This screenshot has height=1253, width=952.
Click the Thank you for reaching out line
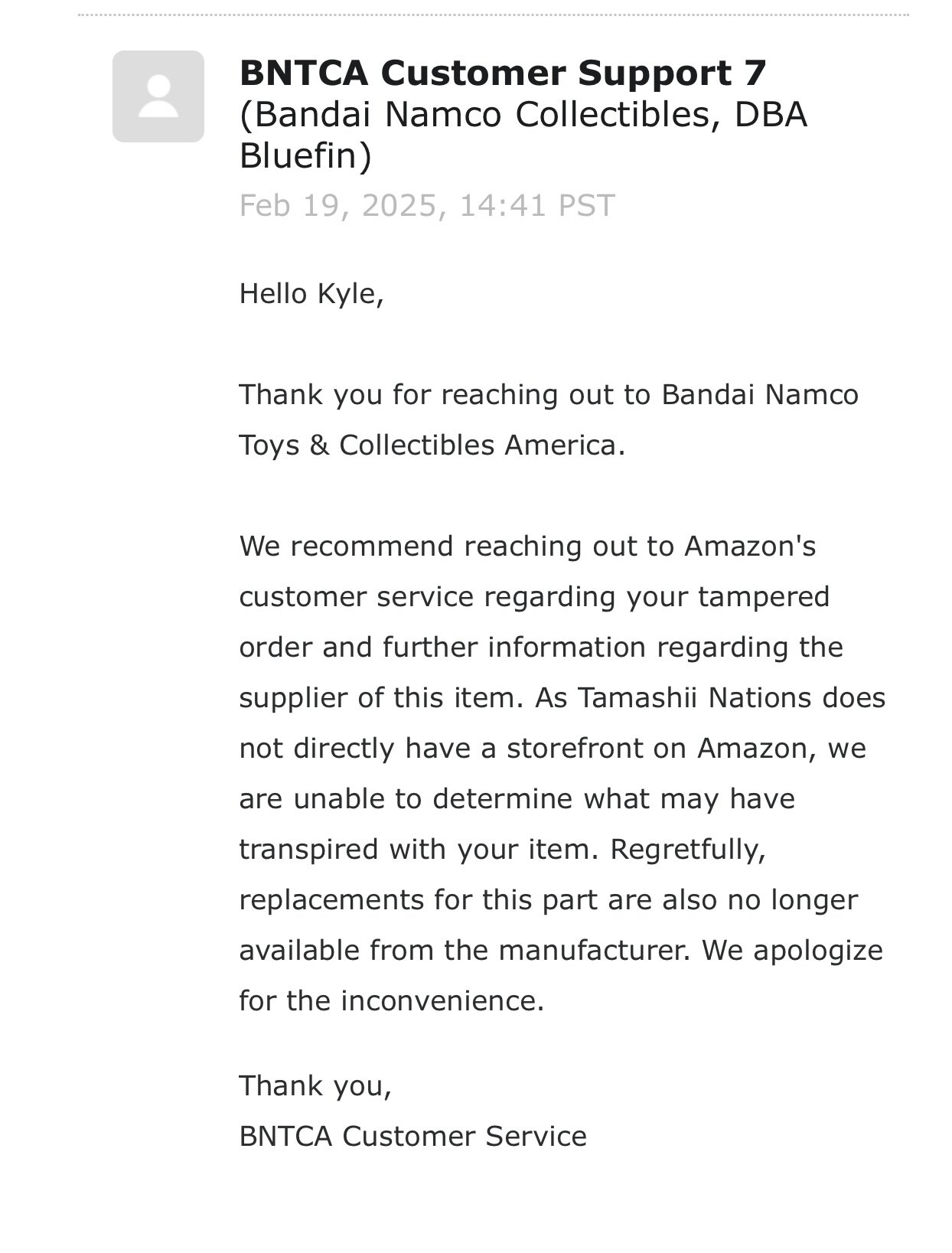coord(549,395)
